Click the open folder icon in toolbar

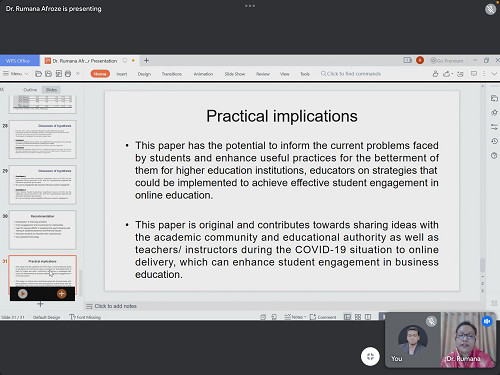pyautogui.click(x=38, y=74)
